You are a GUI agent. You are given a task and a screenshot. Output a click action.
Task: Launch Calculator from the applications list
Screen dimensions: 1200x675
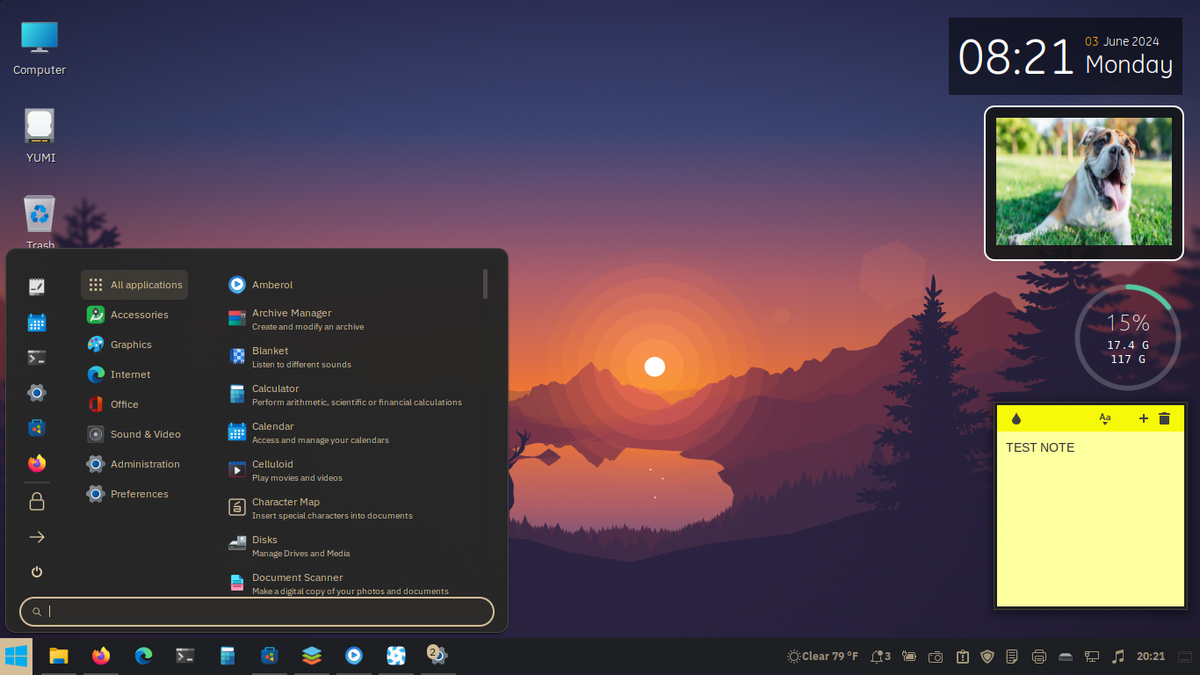[x=275, y=389]
